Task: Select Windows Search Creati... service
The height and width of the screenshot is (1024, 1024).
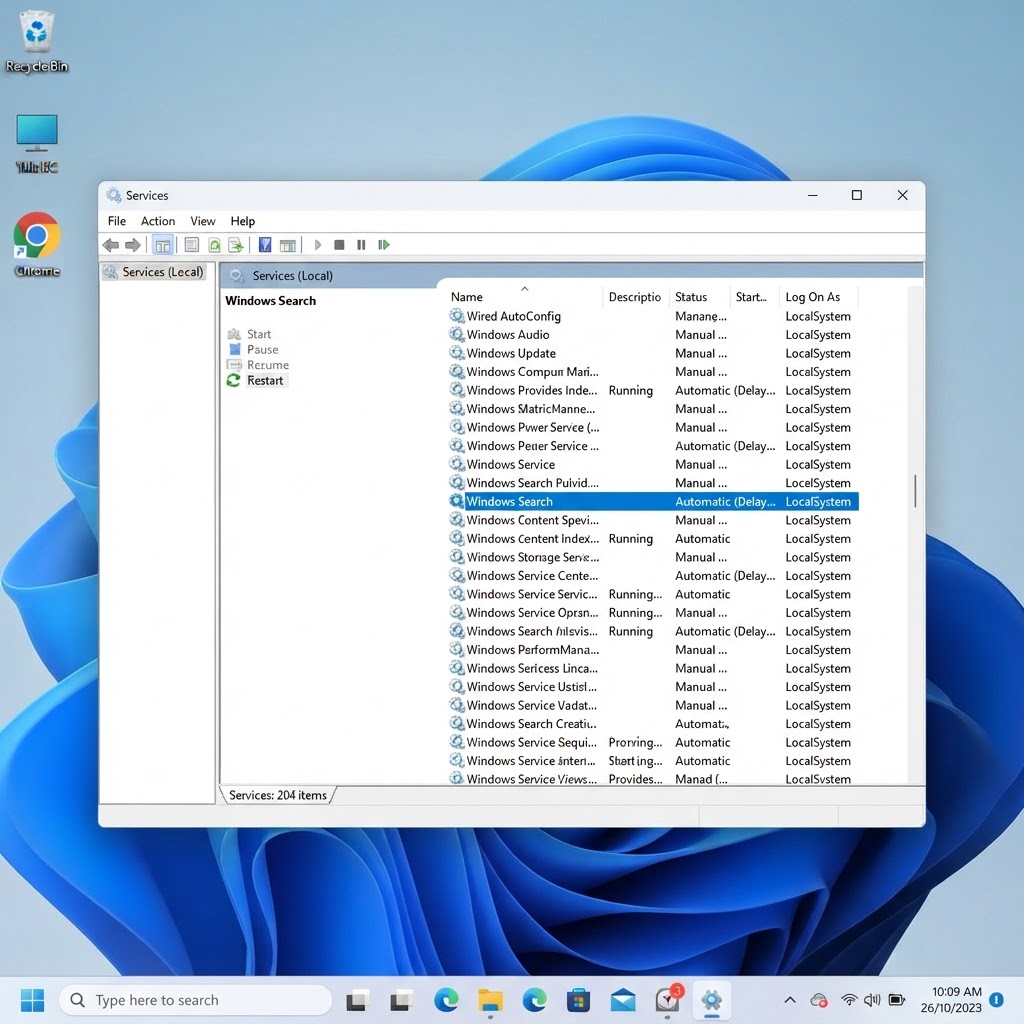Action: [653, 724]
